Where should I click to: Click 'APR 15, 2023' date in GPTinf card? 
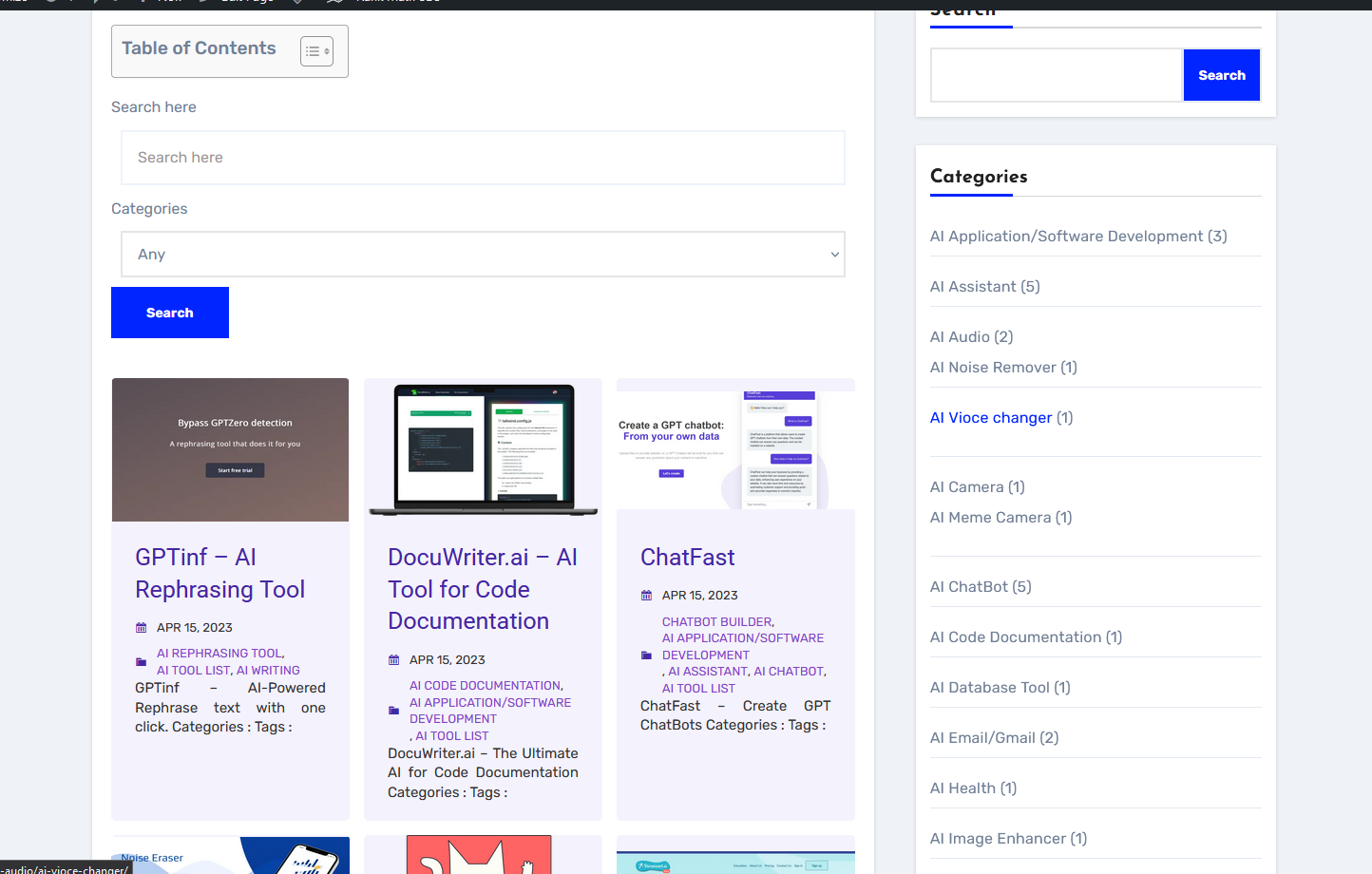[x=195, y=628]
